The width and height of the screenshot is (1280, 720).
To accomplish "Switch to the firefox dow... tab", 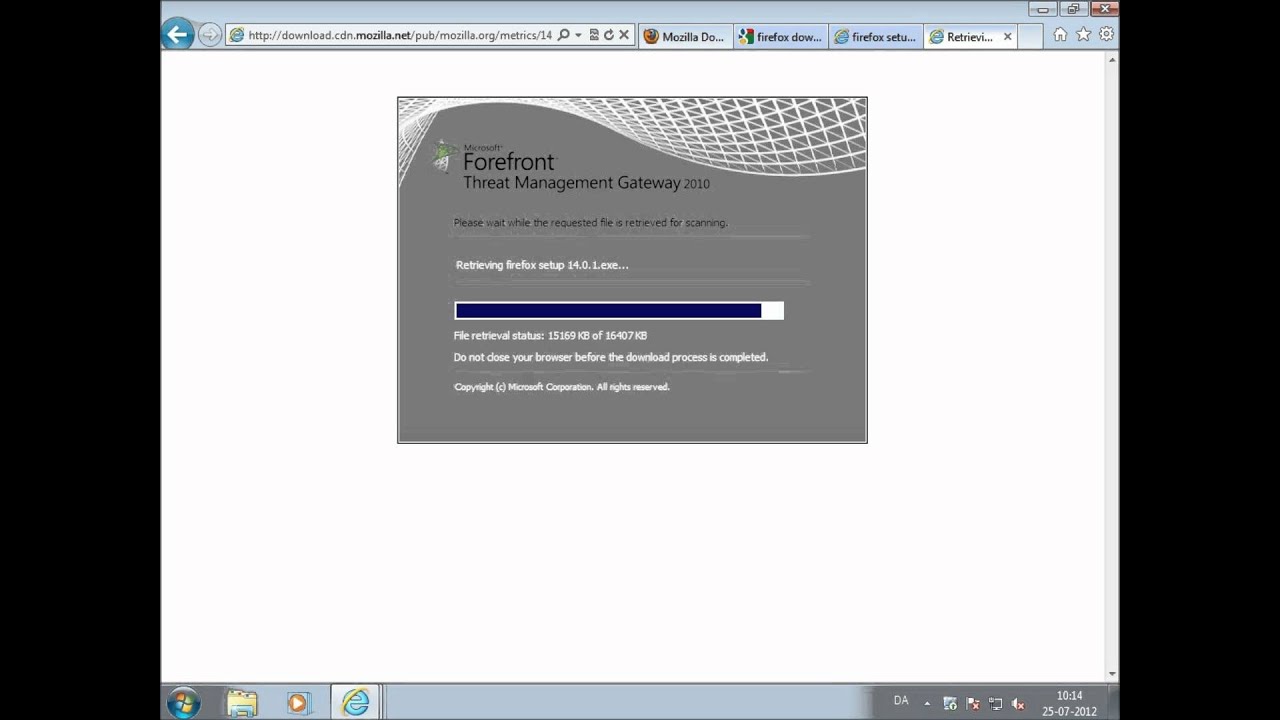I will click(x=781, y=37).
